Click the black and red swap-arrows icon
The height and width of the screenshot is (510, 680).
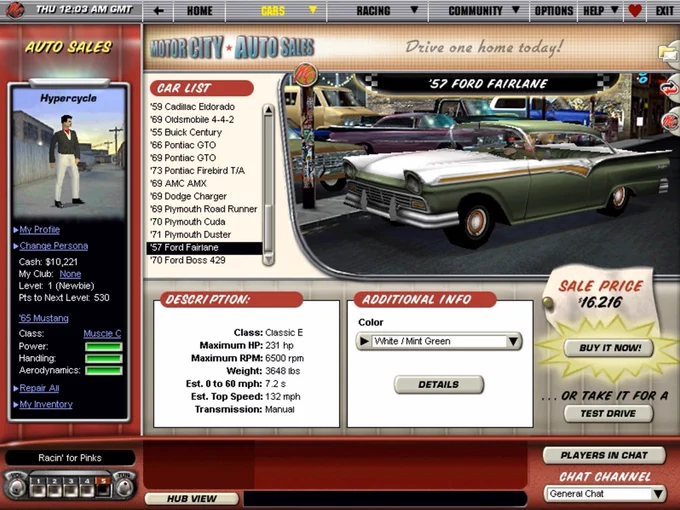[x=669, y=88]
